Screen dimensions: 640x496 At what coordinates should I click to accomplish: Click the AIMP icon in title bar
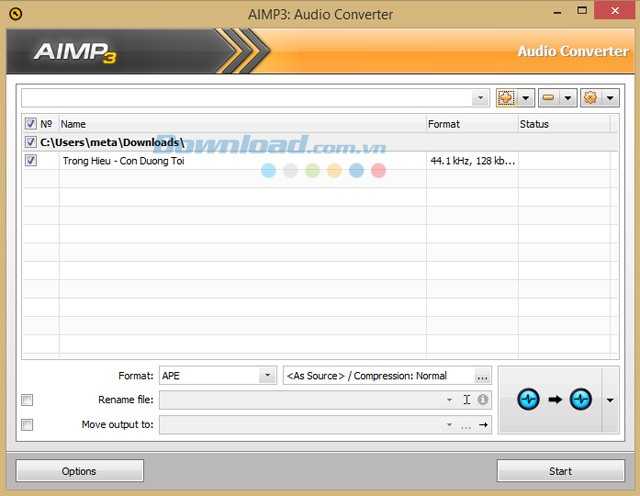click(x=14, y=14)
